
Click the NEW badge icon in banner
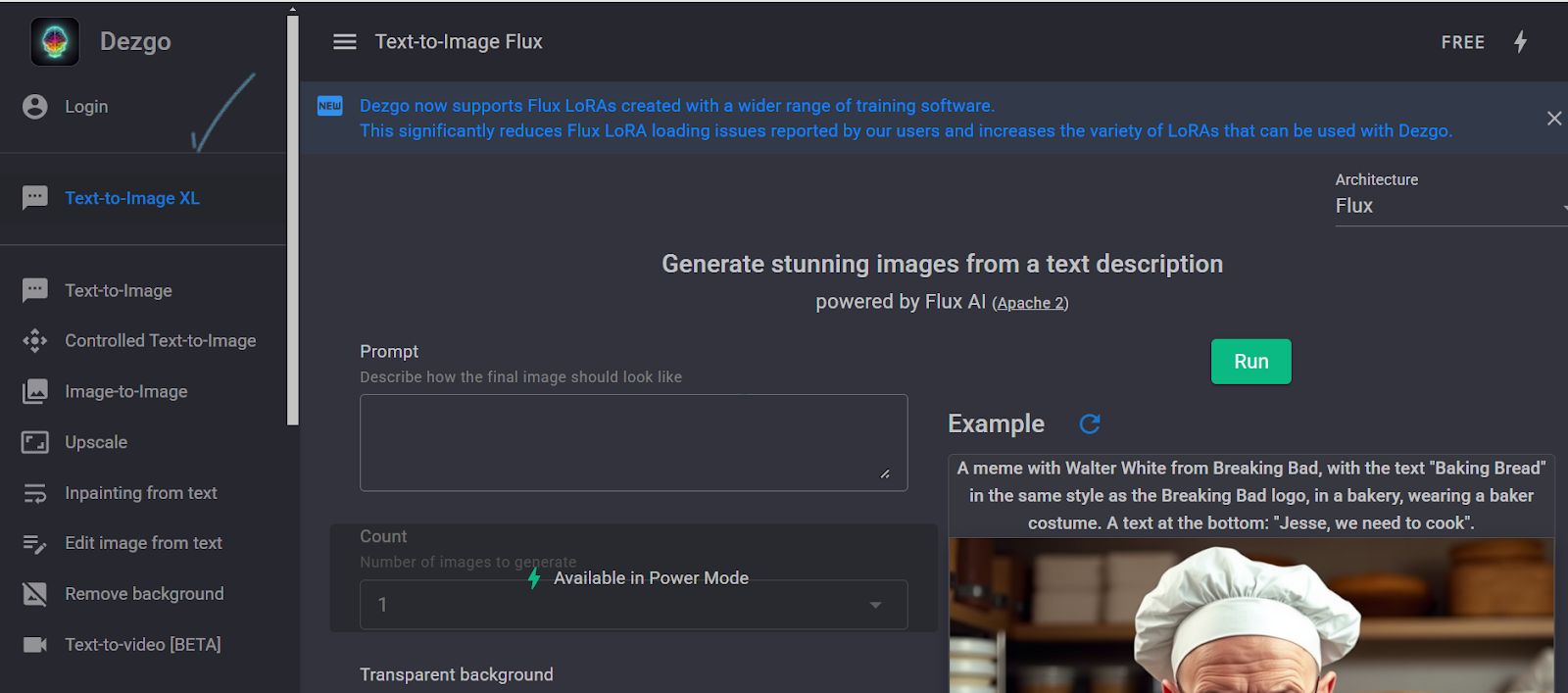coord(330,106)
